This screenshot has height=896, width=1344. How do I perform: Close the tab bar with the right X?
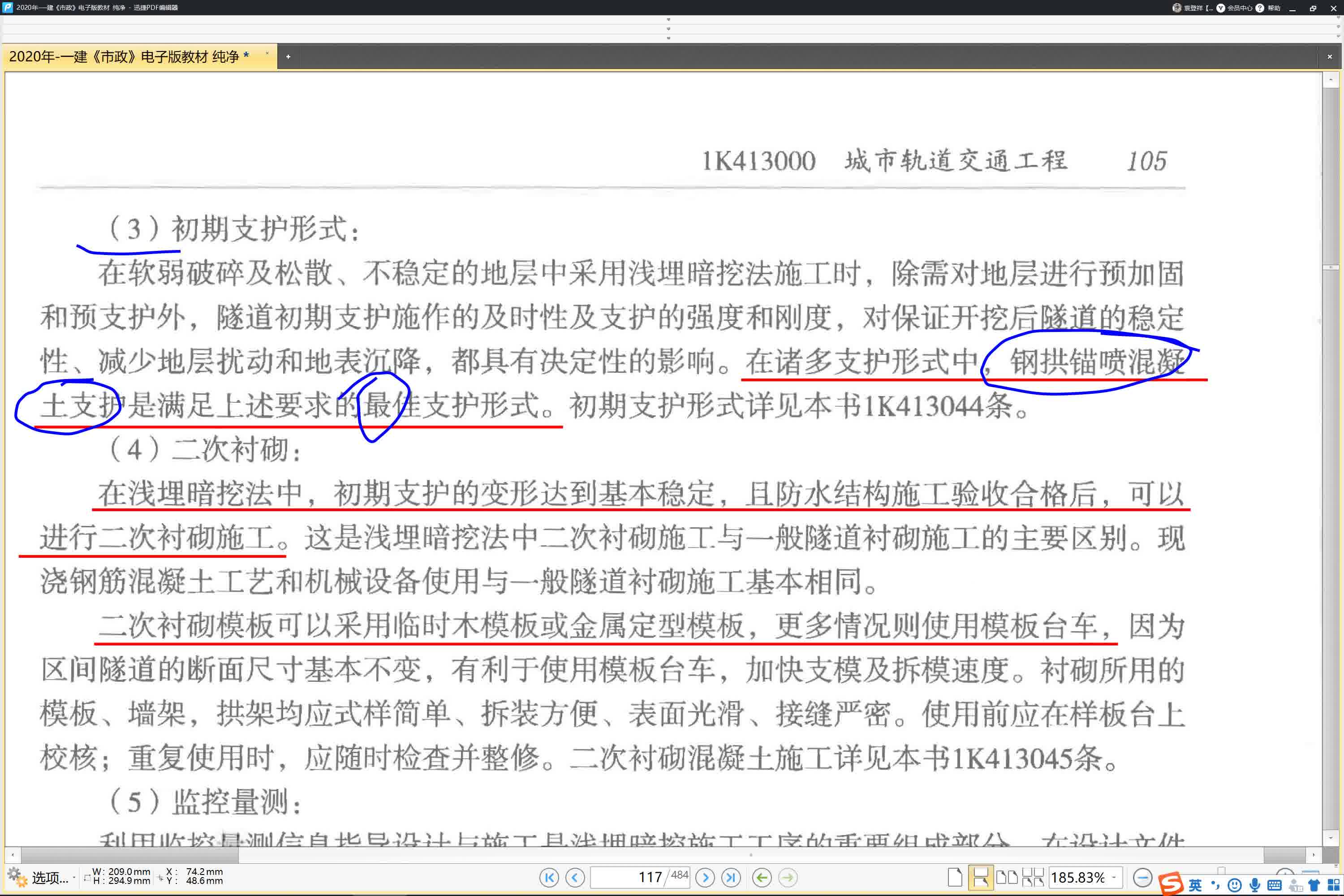click(x=1330, y=56)
